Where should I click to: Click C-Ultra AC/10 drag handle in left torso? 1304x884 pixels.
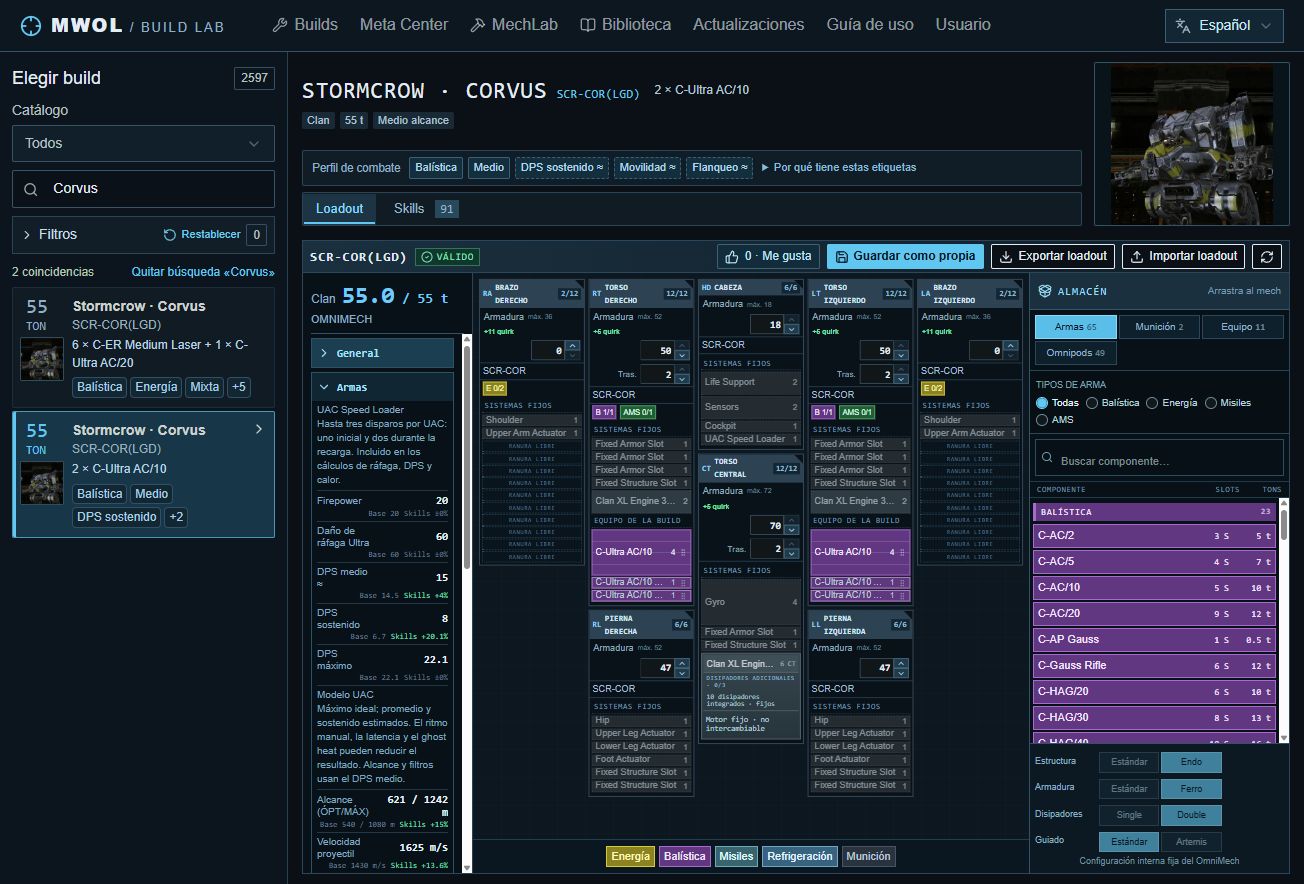[903, 552]
